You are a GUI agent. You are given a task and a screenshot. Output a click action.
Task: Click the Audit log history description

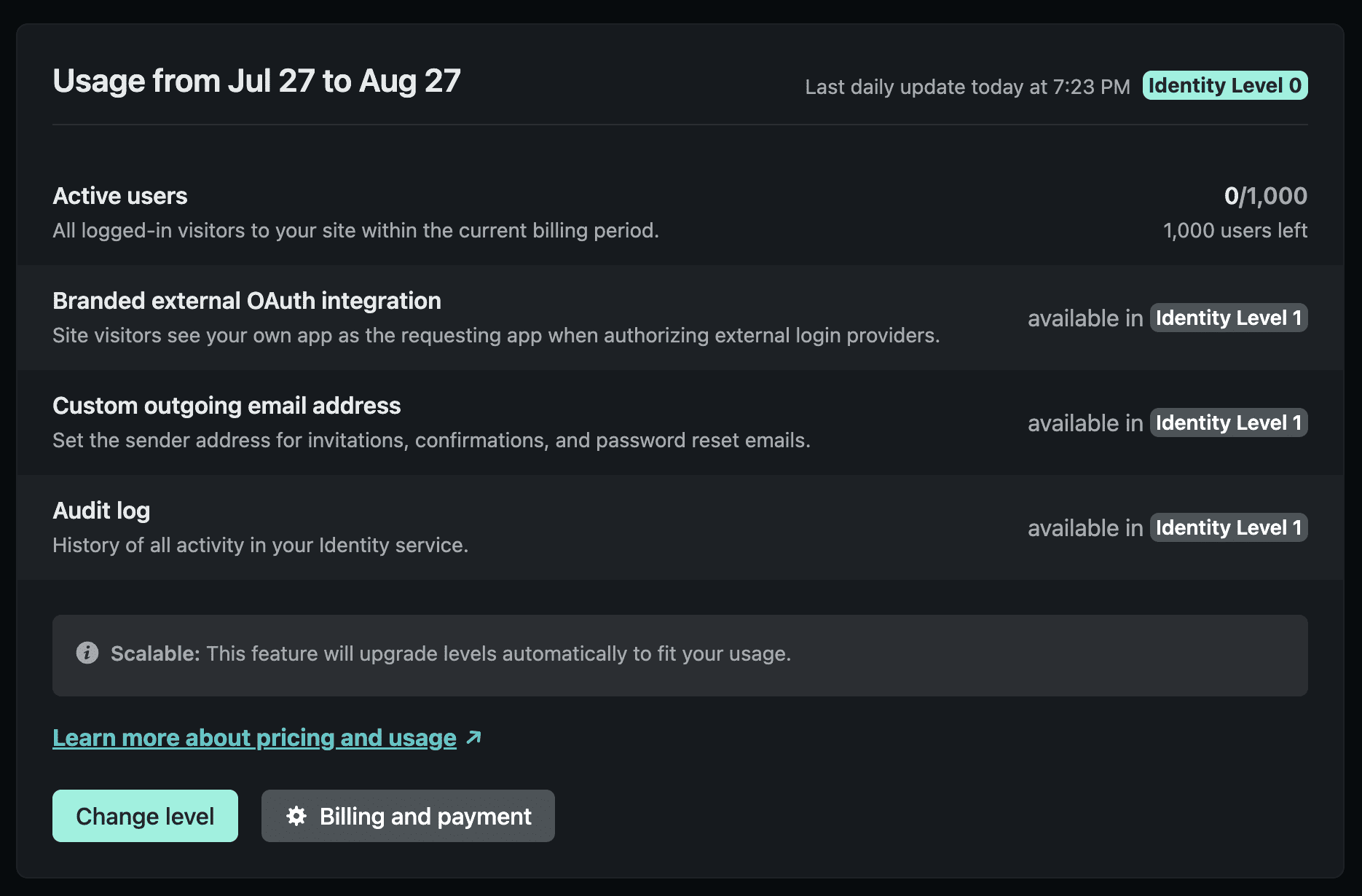click(x=260, y=545)
